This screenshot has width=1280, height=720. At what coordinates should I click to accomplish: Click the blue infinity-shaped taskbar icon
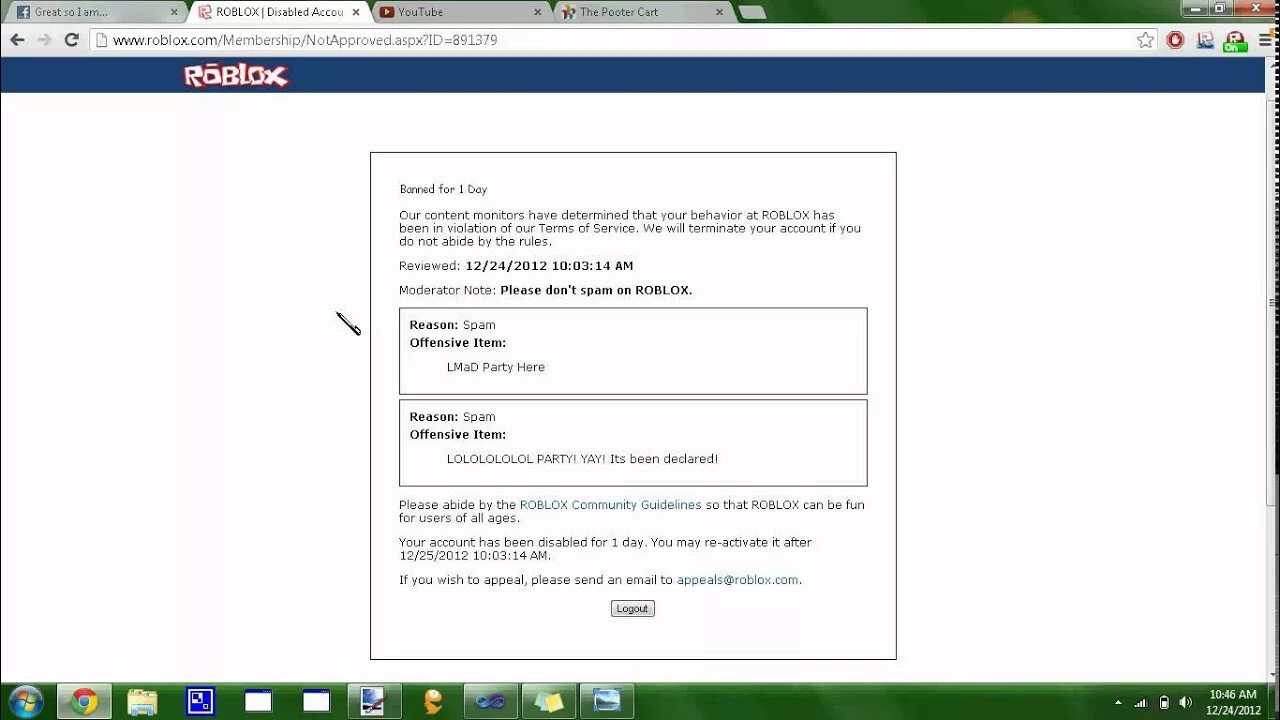tap(490, 701)
